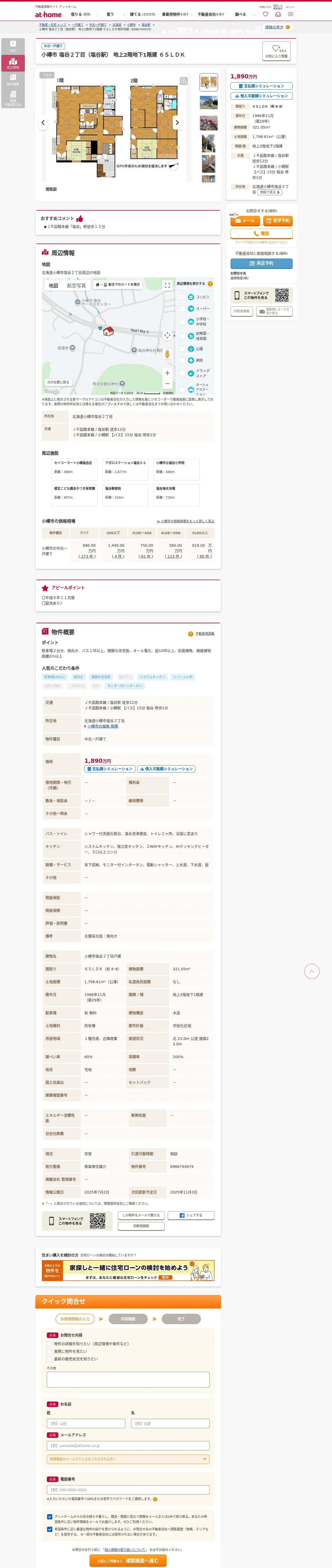Enlarge floor plan with magnifier icon
The width and height of the screenshot is (332, 1568).
click(183, 81)
